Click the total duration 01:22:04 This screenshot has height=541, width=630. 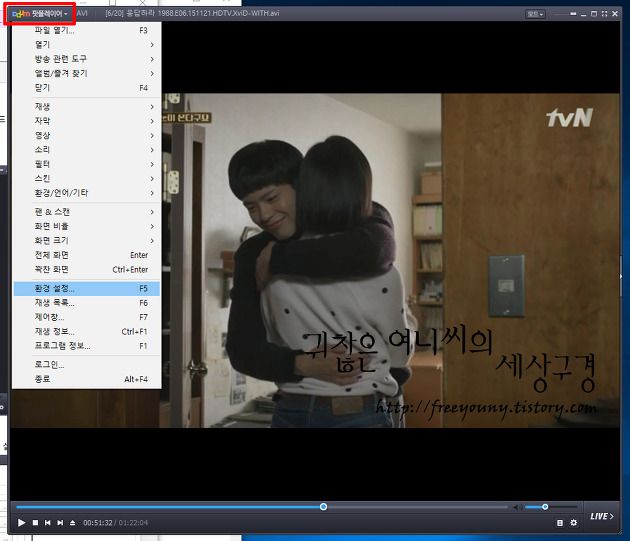click(x=133, y=523)
